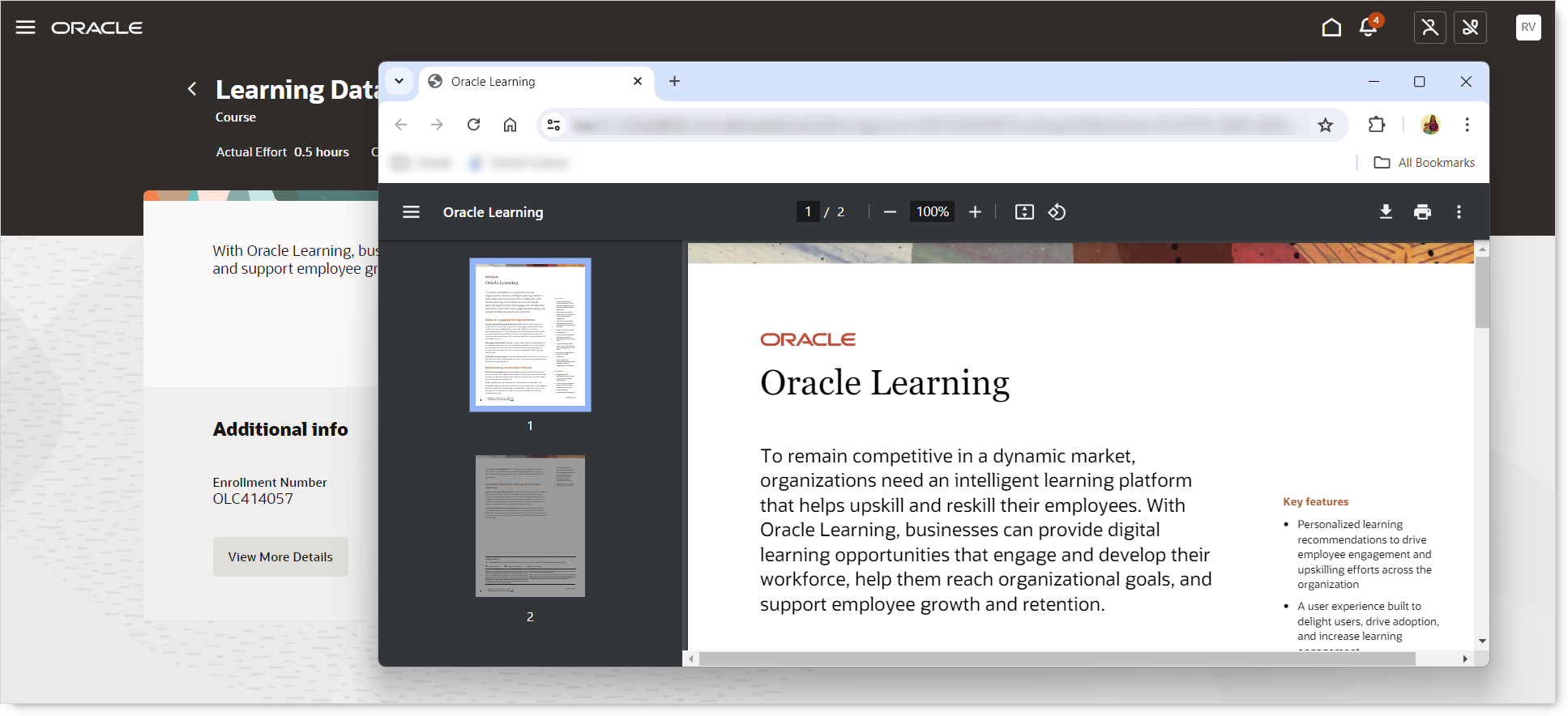This screenshot has height=716, width=1568.
Task: Click PDF scroll up arrow
Action: [x=1482, y=249]
